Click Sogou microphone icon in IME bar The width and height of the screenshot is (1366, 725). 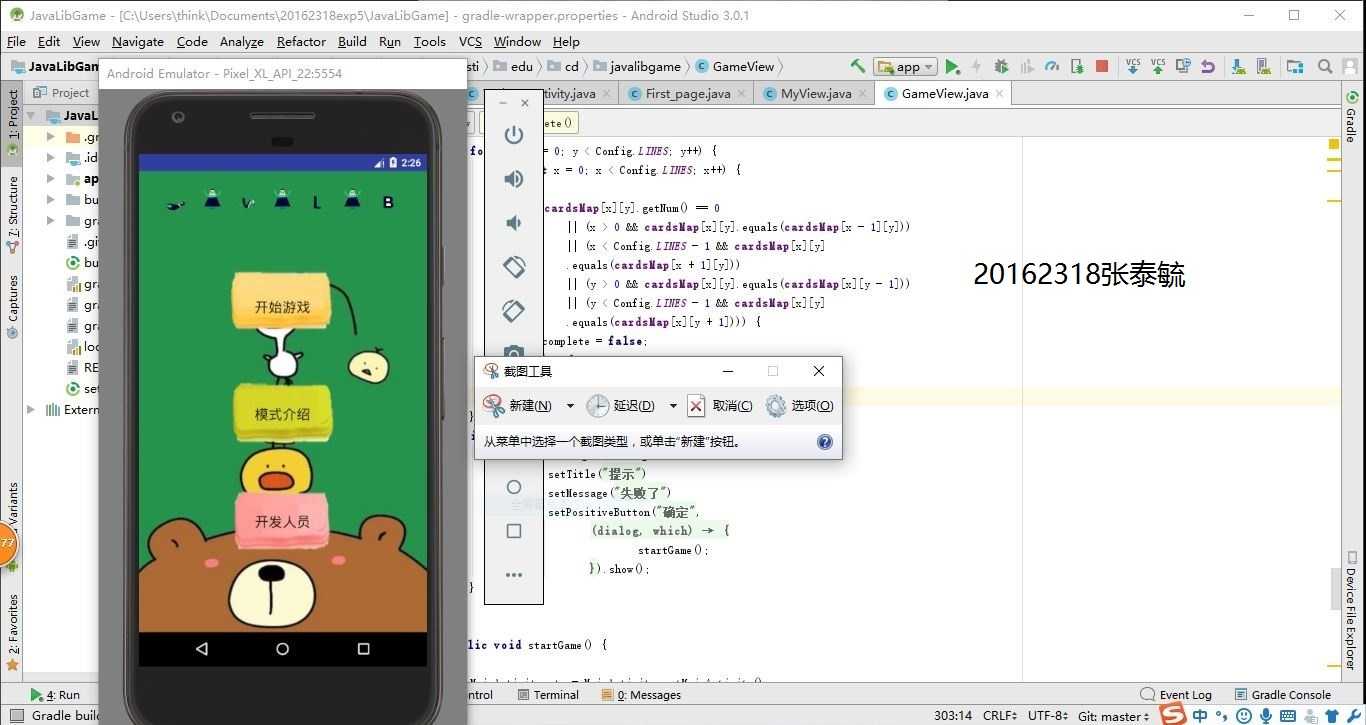pos(1267,715)
